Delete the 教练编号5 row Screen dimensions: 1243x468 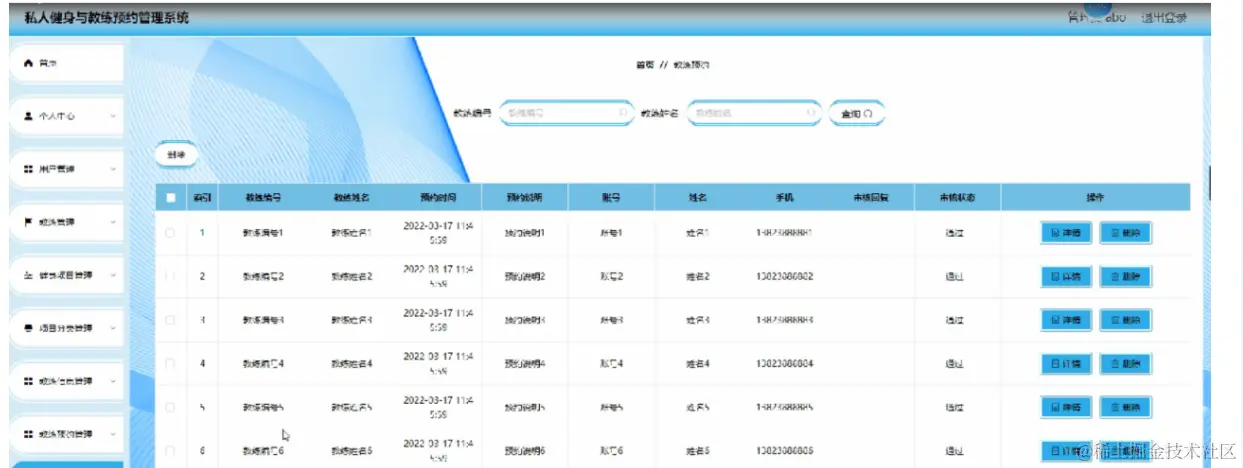coord(1125,407)
